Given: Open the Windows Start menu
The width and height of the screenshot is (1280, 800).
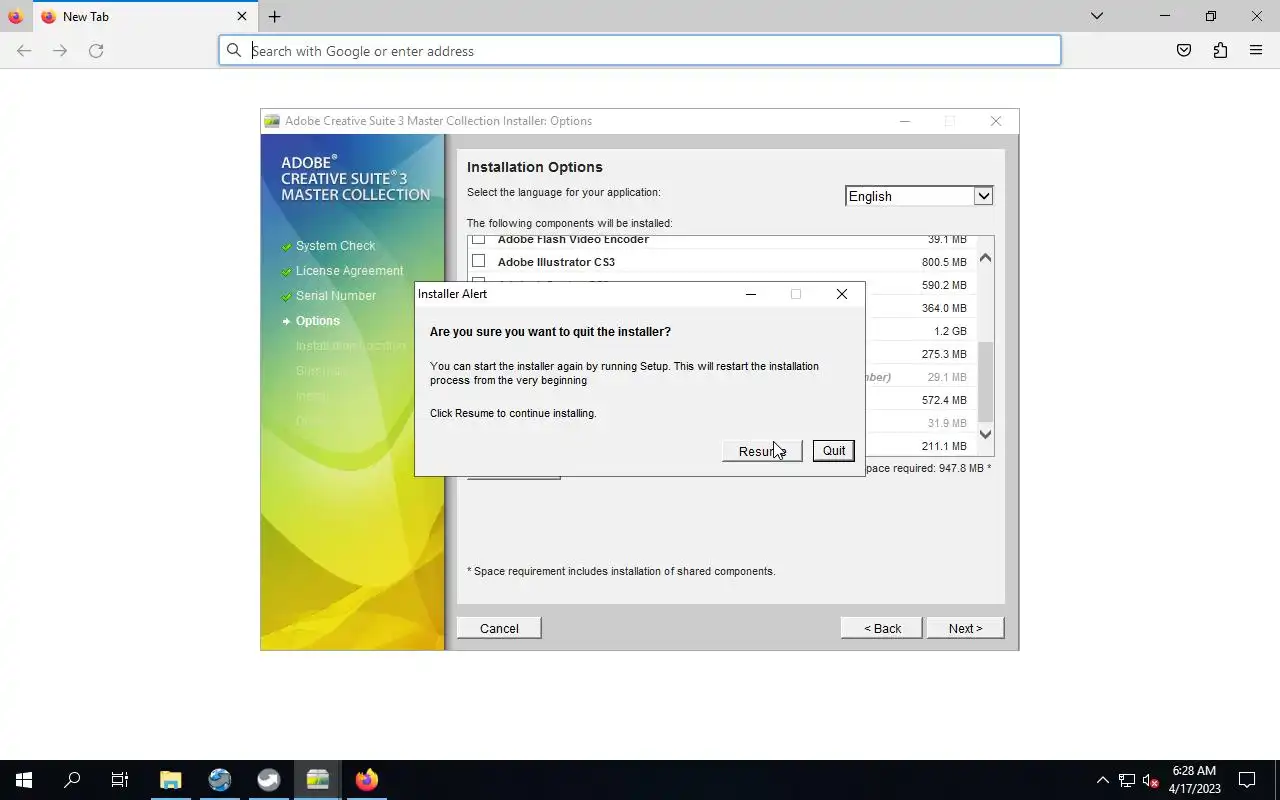Looking at the screenshot, I should tap(24, 780).
